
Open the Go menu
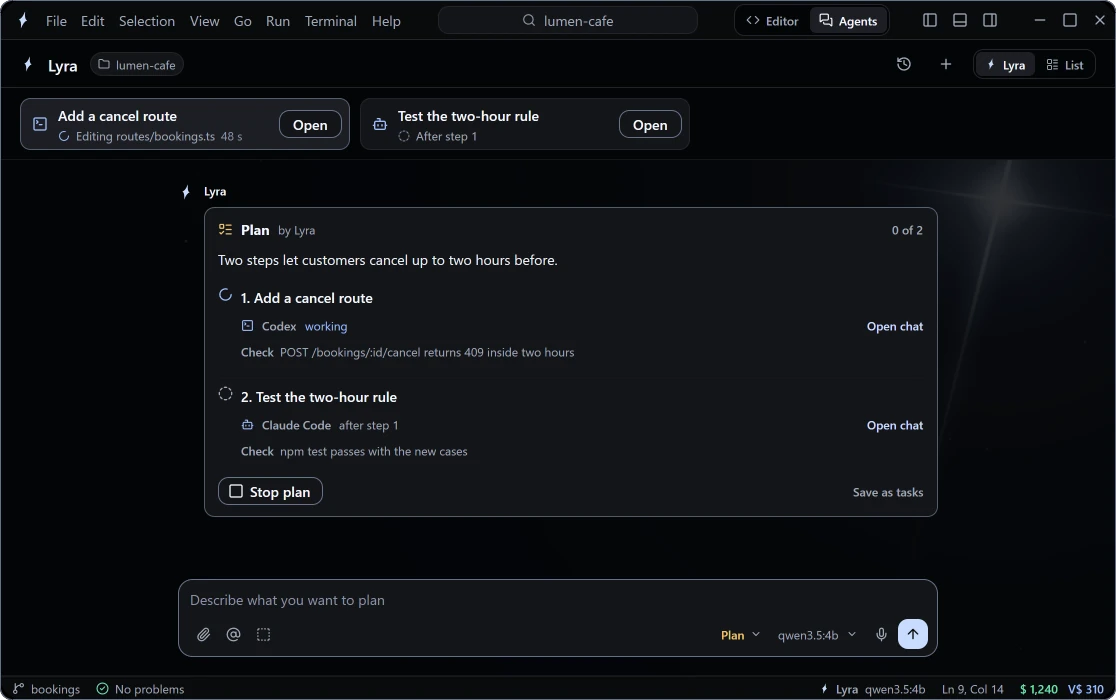point(243,21)
